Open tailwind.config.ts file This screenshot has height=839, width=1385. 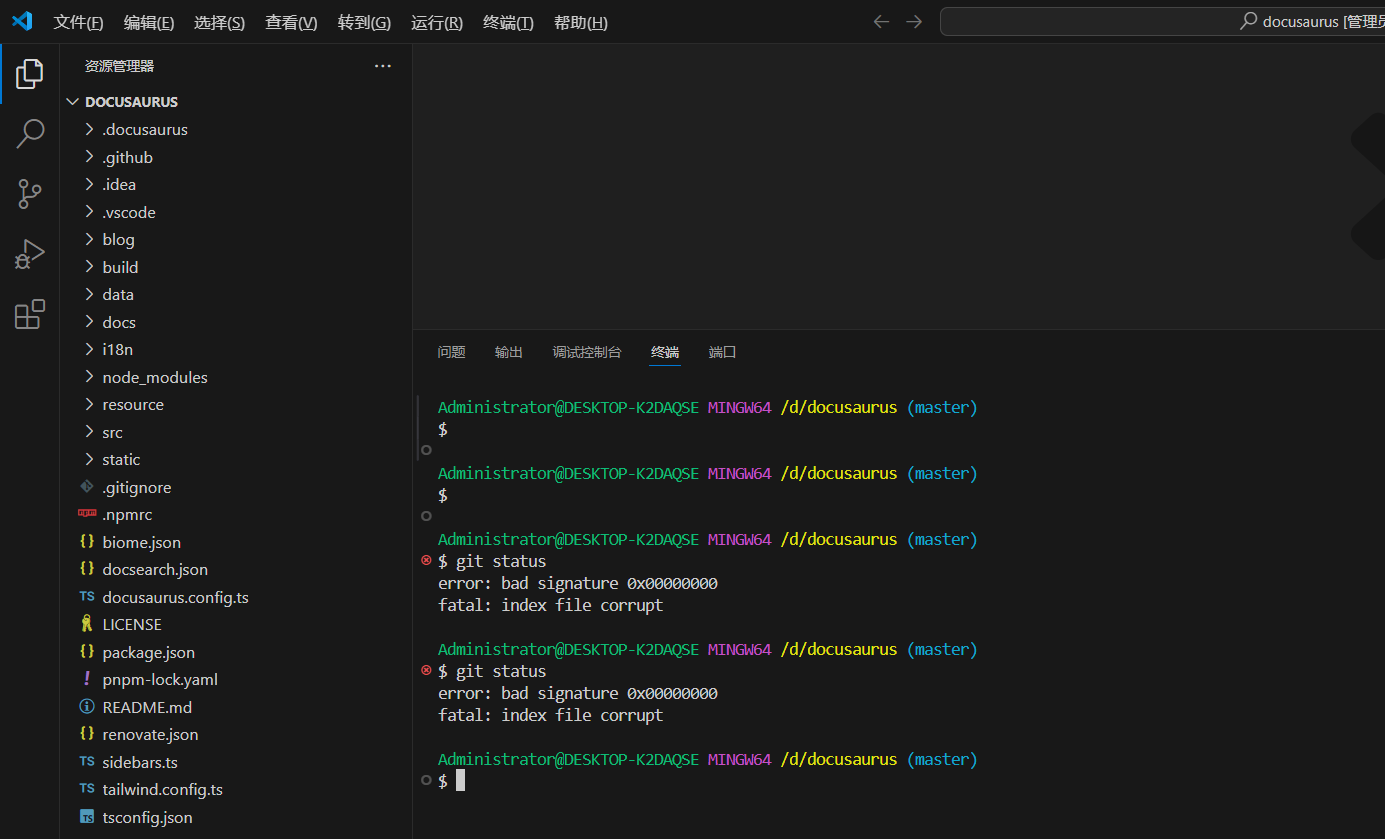[x=162, y=789]
